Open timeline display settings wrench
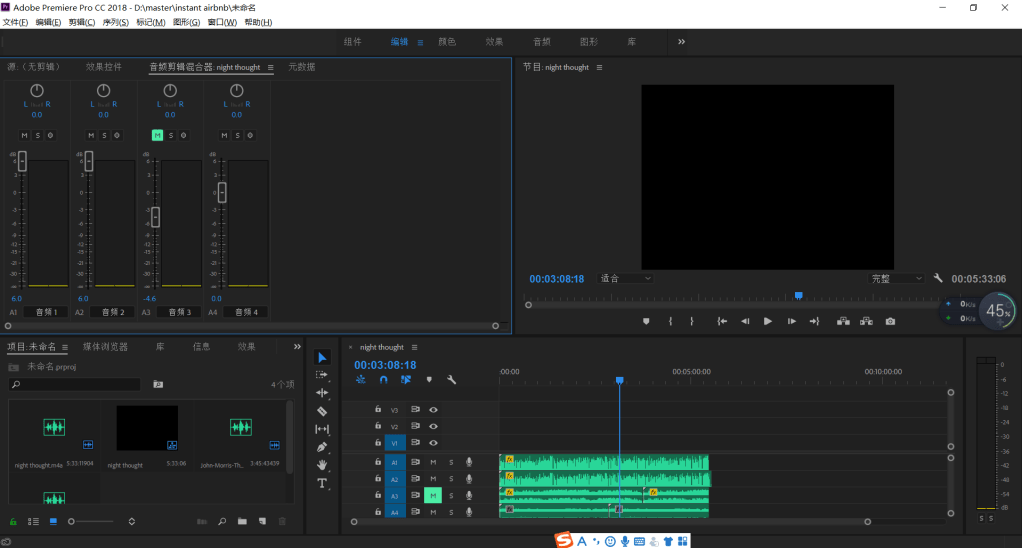Image resolution: width=1022 pixels, height=548 pixels. click(451, 380)
